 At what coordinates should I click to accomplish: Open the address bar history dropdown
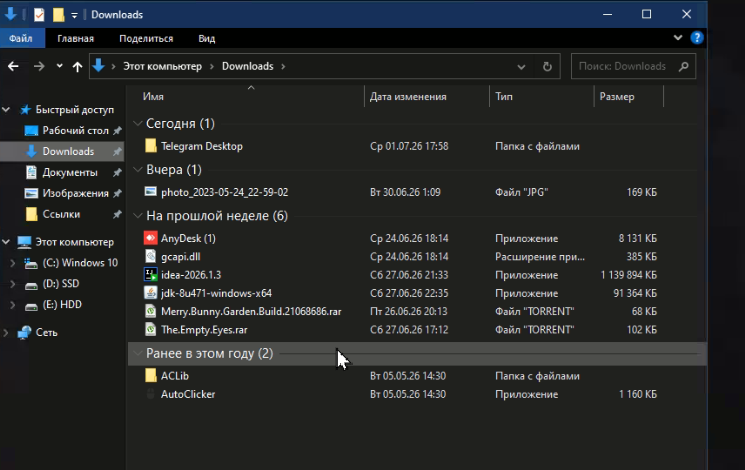click(x=521, y=67)
